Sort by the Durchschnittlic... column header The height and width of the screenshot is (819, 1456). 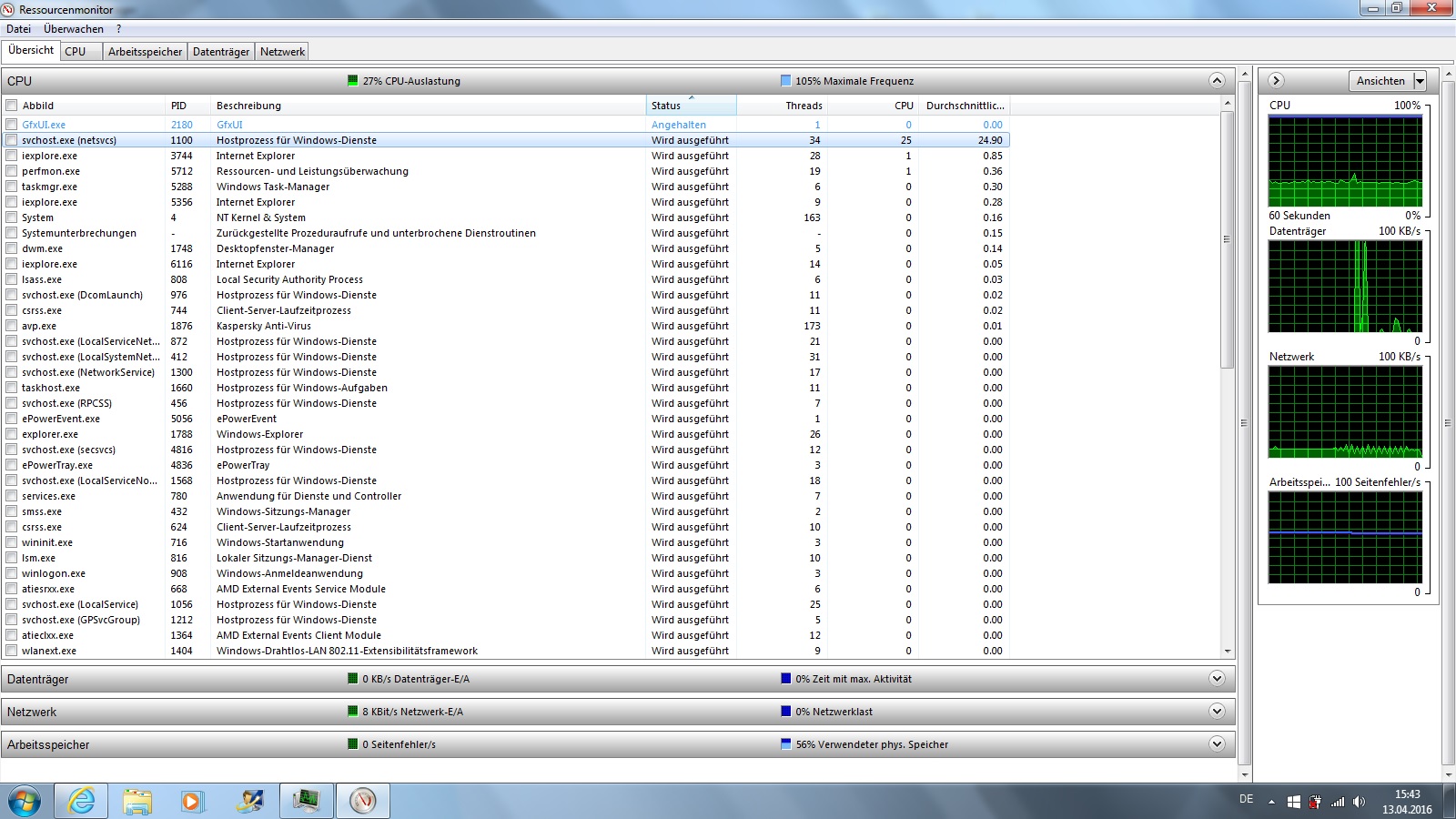pos(965,106)
